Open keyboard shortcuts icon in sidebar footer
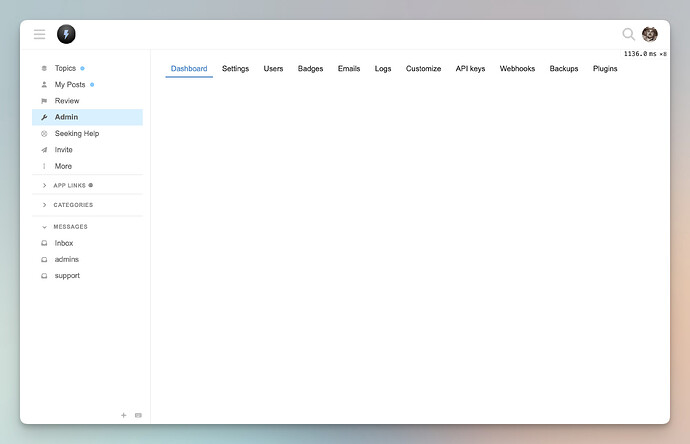 pos(138,415)
